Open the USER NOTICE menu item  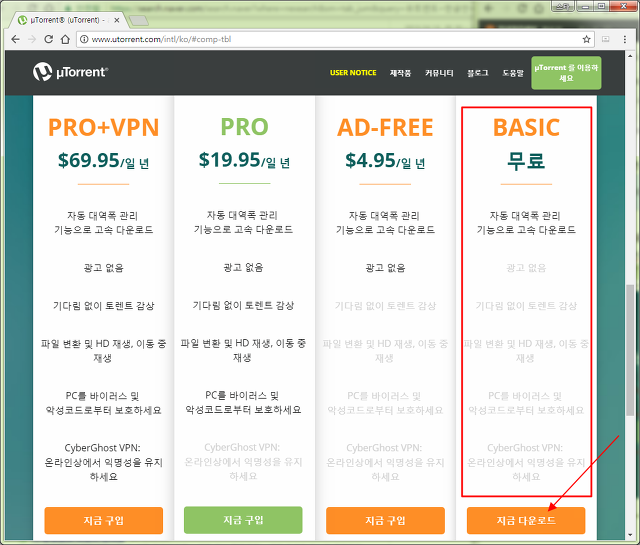click(x=353, y=73)
